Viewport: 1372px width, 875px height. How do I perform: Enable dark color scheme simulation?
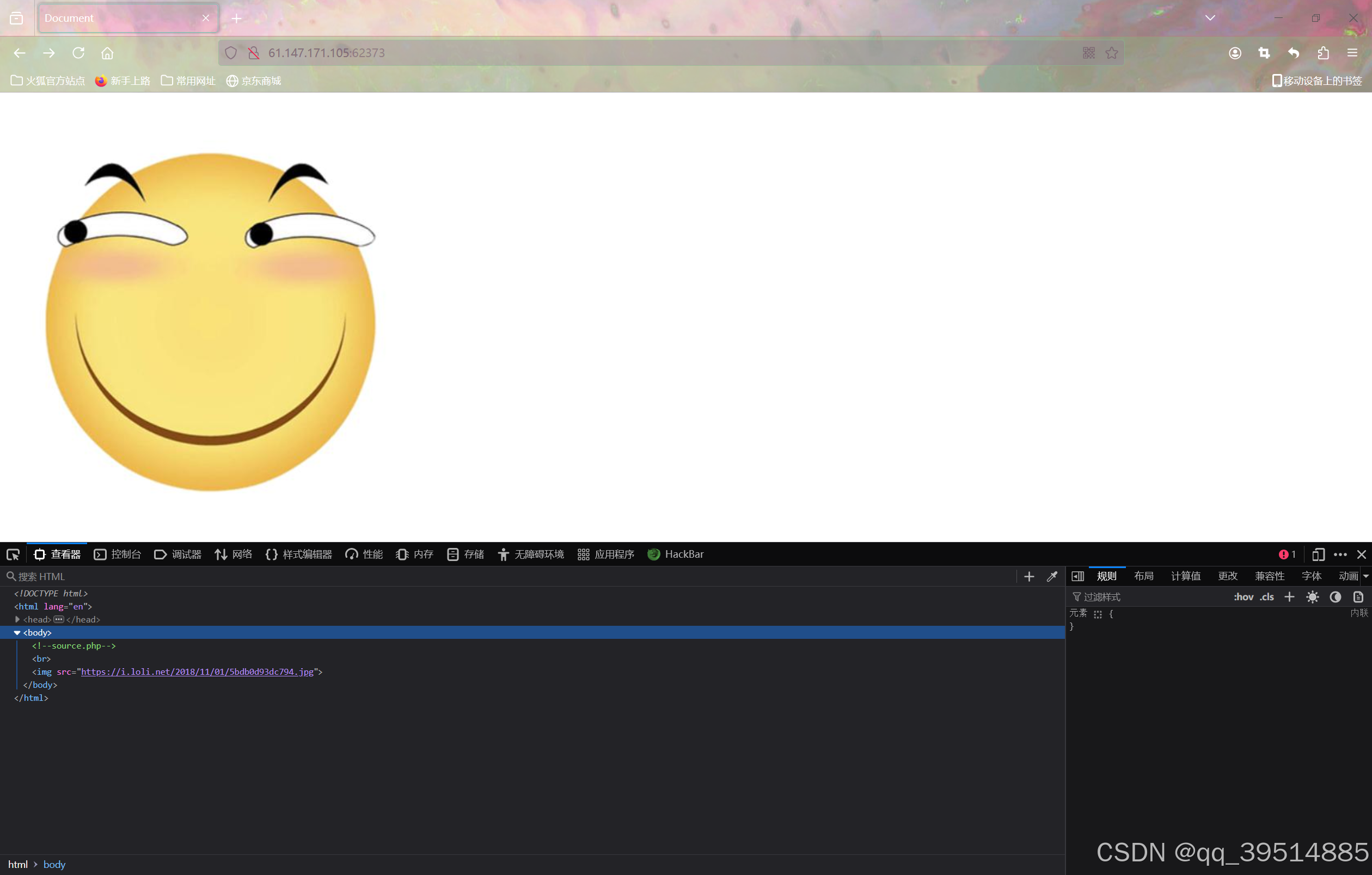tap(1336, 596)
